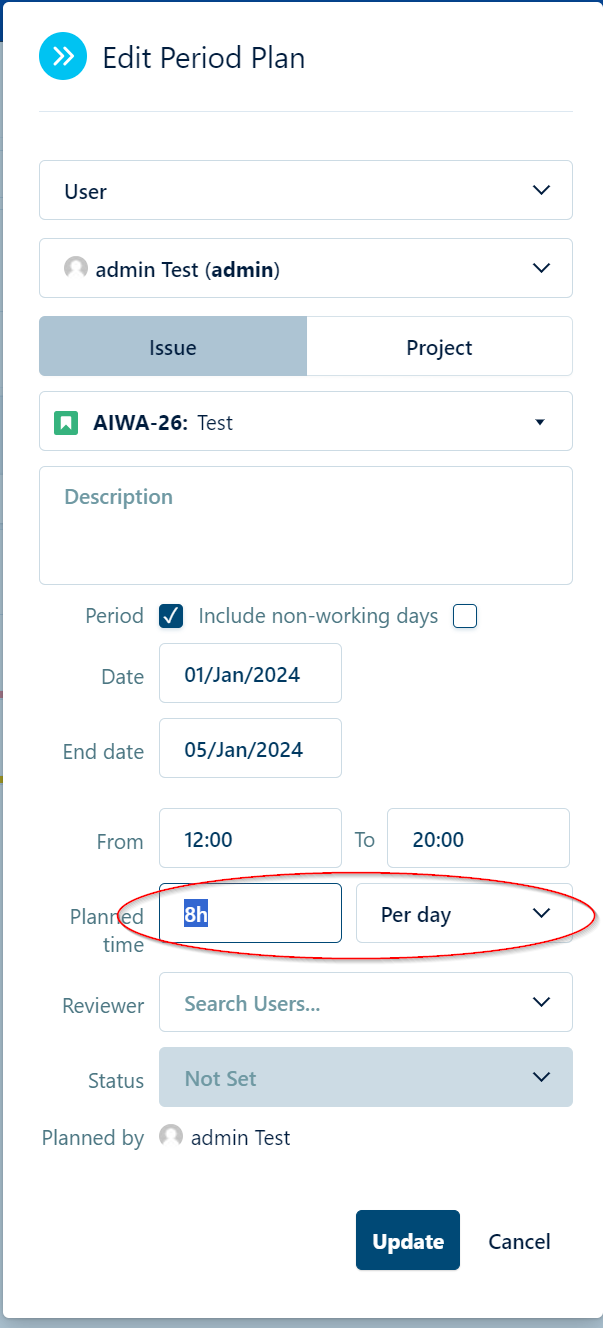Switch to the Project tab
Screen dimensions: 603x1328
439,347
